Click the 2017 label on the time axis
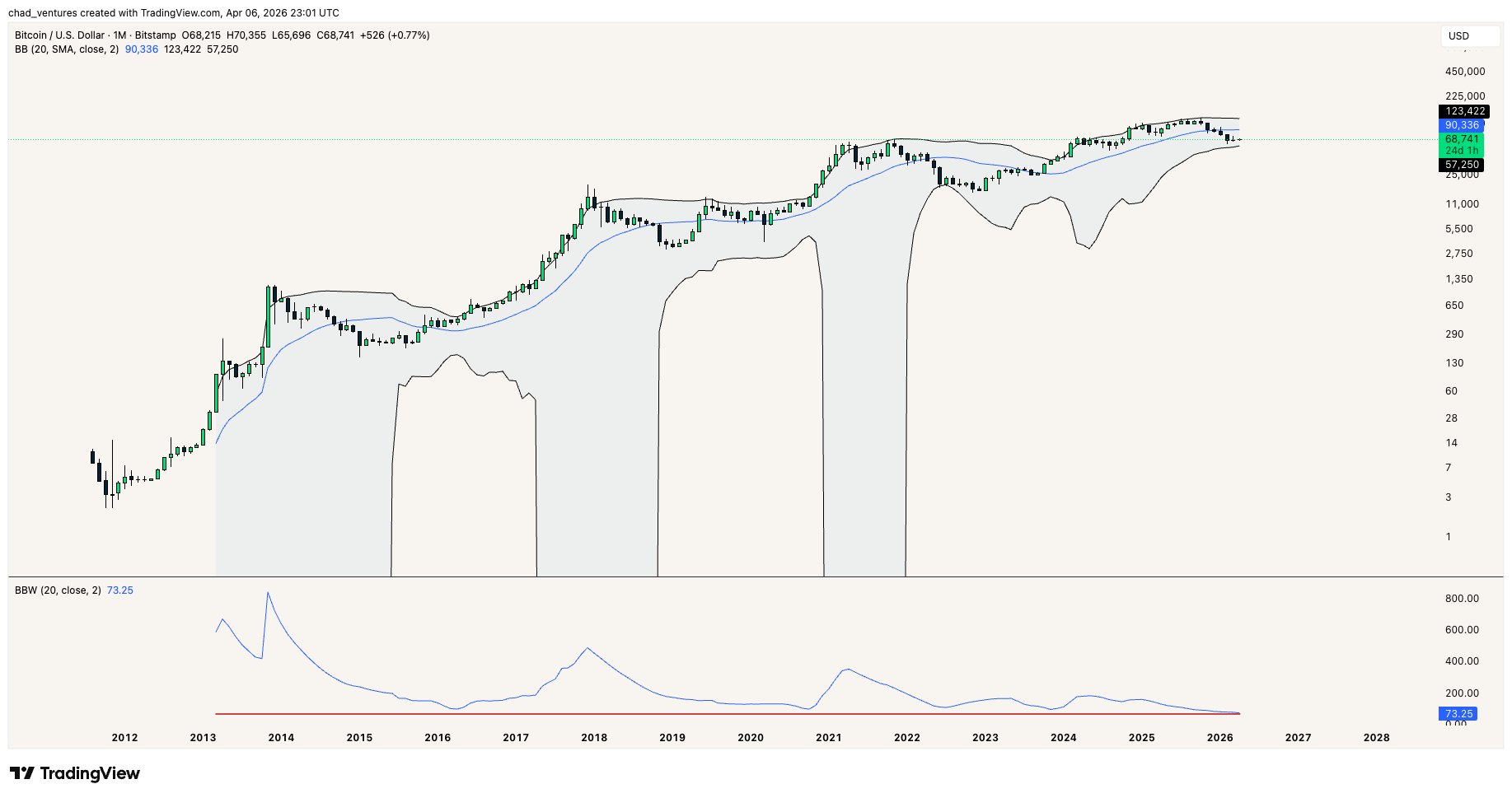 click(x=516, y=738)
